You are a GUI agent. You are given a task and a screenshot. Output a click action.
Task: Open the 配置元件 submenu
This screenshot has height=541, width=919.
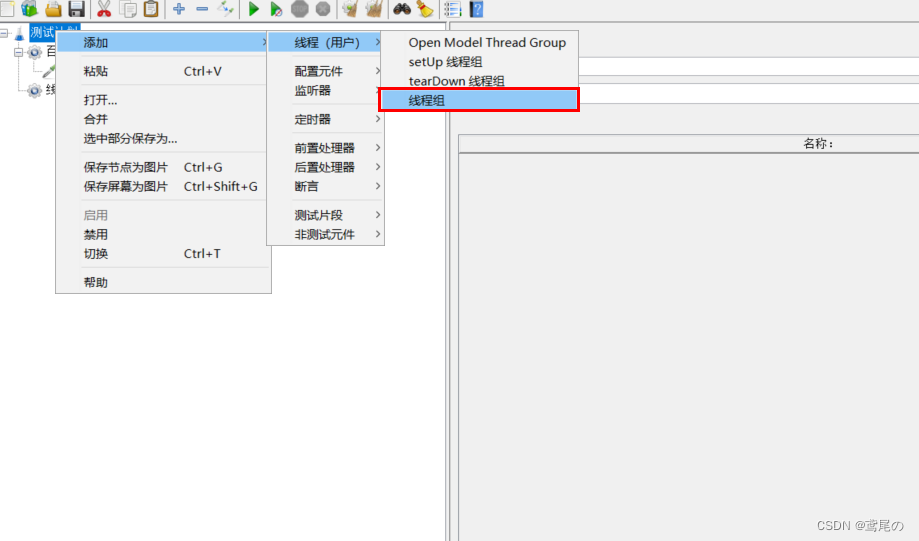pos(325,71)
